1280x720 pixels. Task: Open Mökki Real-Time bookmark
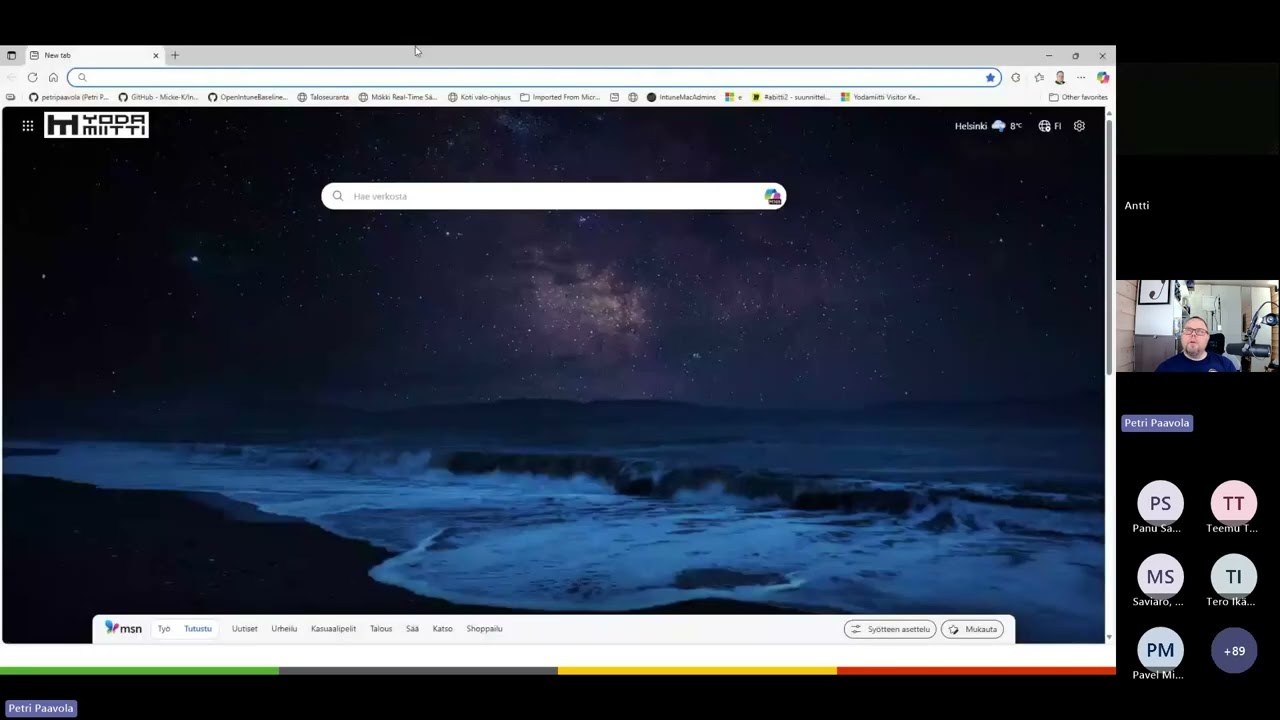398,97
